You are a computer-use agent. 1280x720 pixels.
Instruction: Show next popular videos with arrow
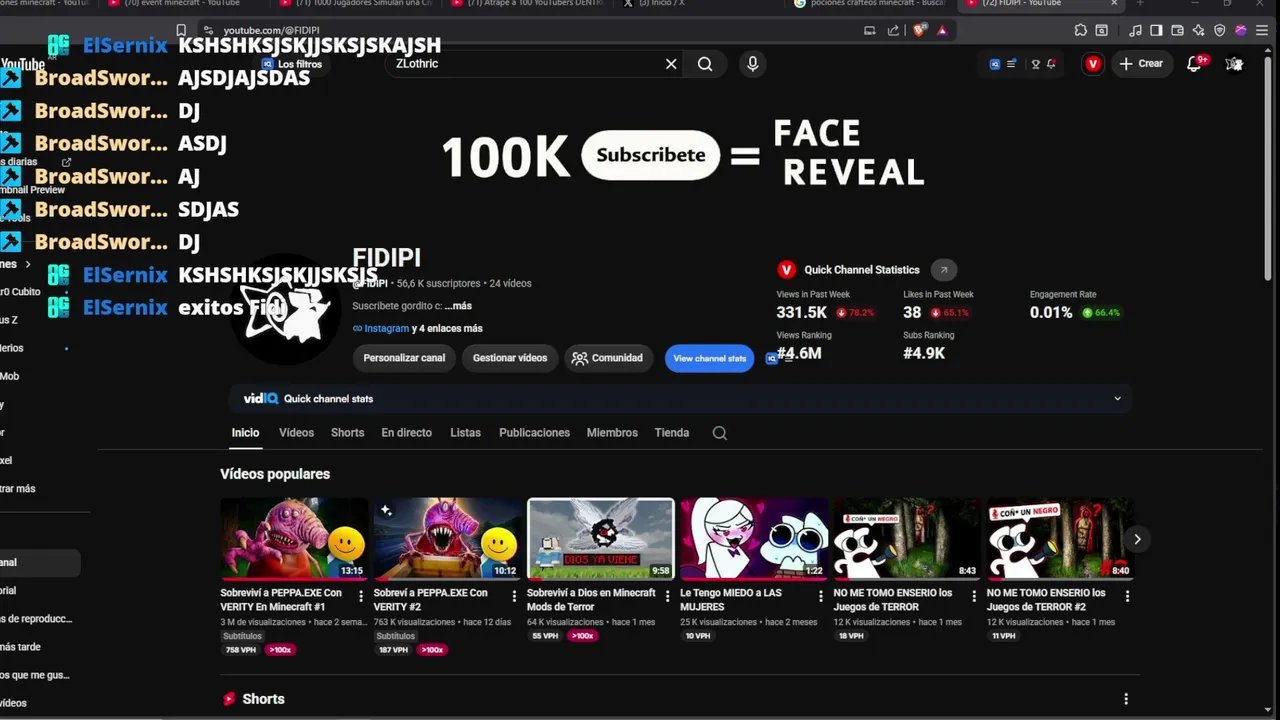[1137, 539]
